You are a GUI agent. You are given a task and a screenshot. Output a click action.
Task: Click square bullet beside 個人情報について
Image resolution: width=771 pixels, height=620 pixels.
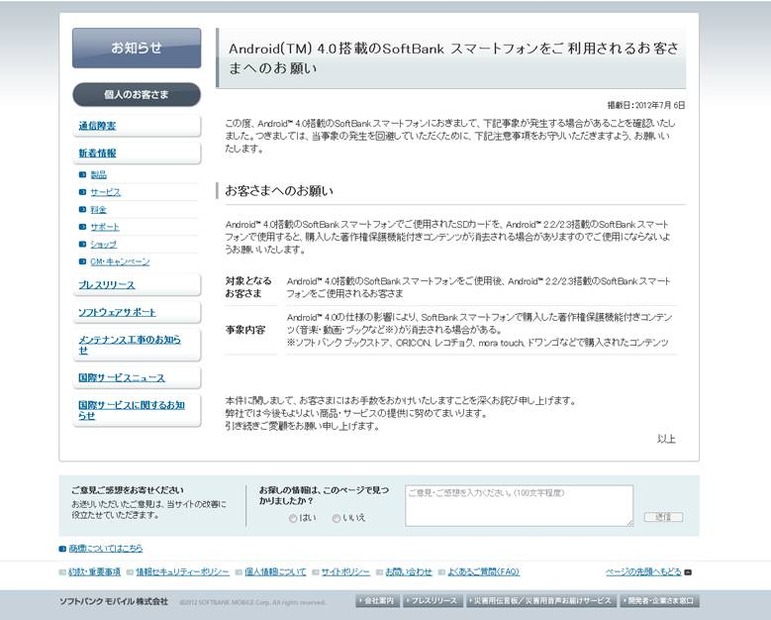click(x=239, y=572)
